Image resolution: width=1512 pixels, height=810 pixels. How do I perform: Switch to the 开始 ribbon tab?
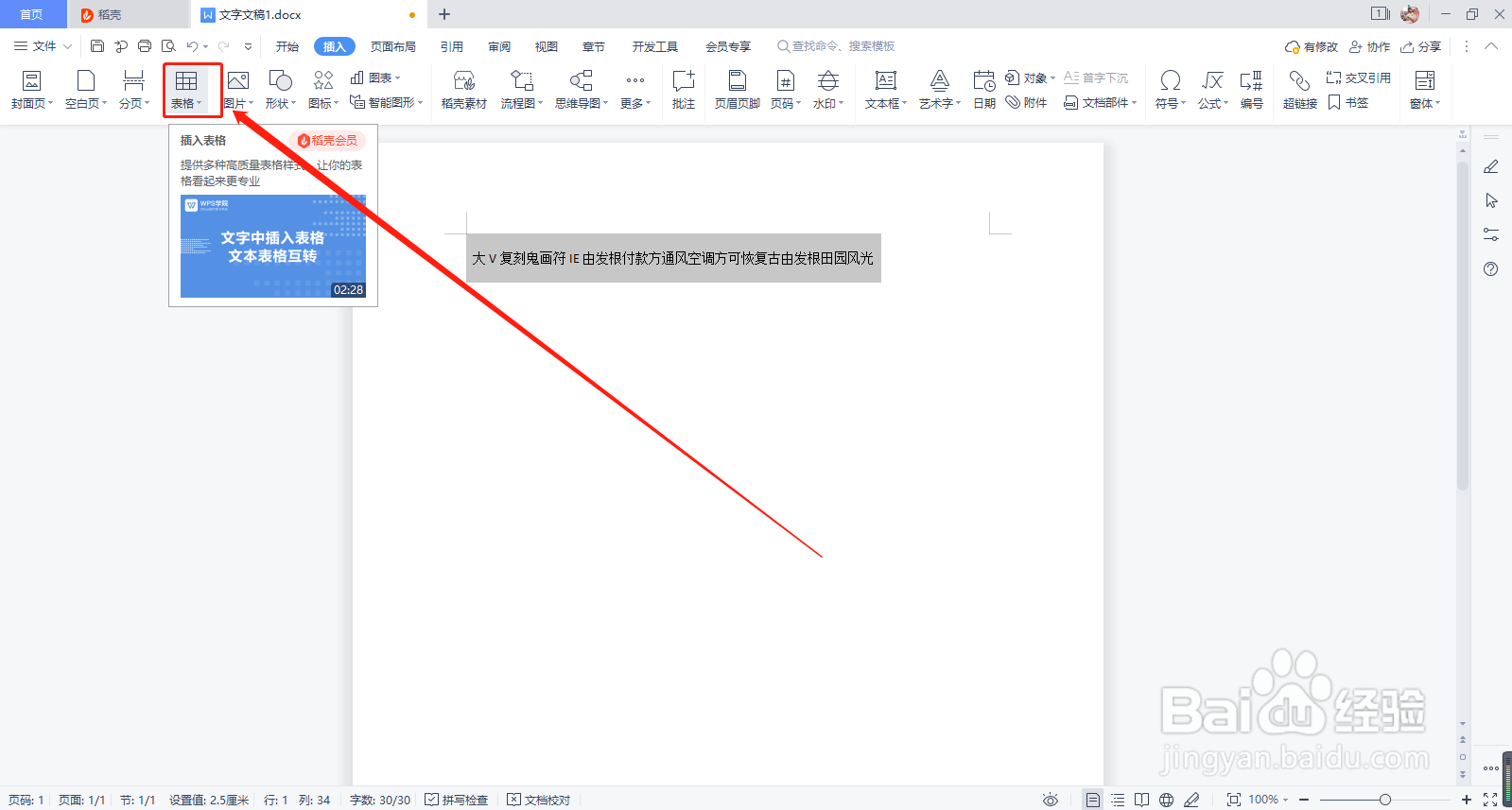[287, 46]
